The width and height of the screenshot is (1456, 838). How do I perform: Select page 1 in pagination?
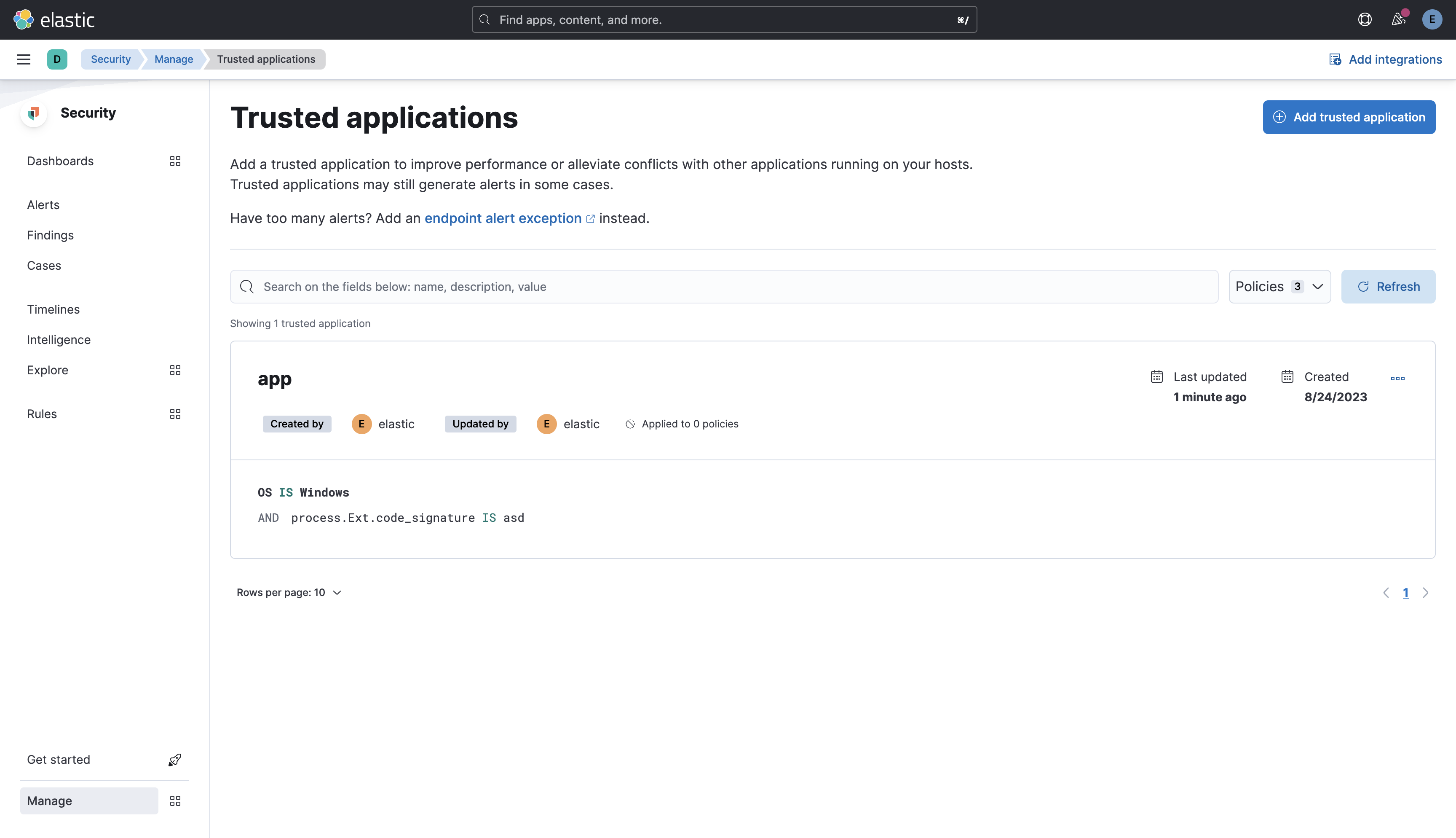coord(1405,593)
